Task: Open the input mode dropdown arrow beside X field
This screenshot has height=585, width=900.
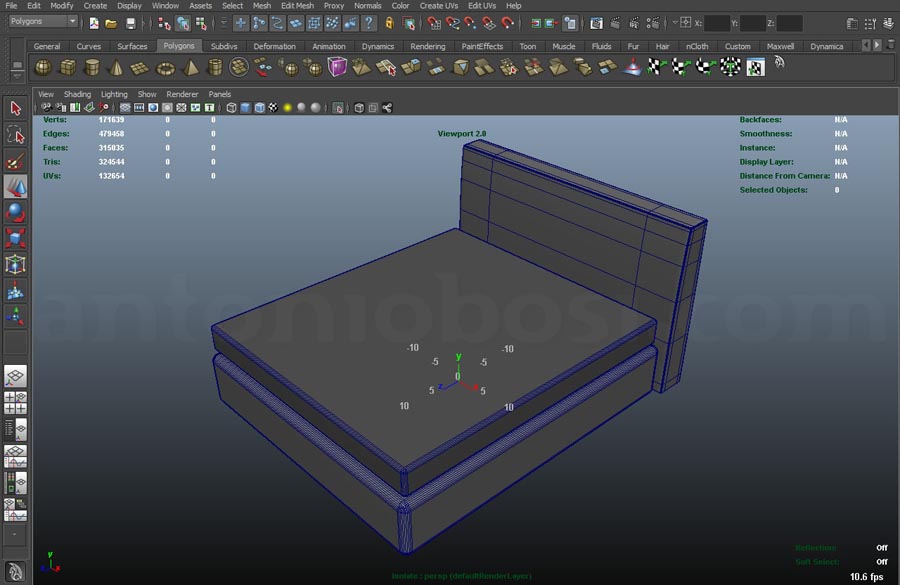Action: (675, 22)
